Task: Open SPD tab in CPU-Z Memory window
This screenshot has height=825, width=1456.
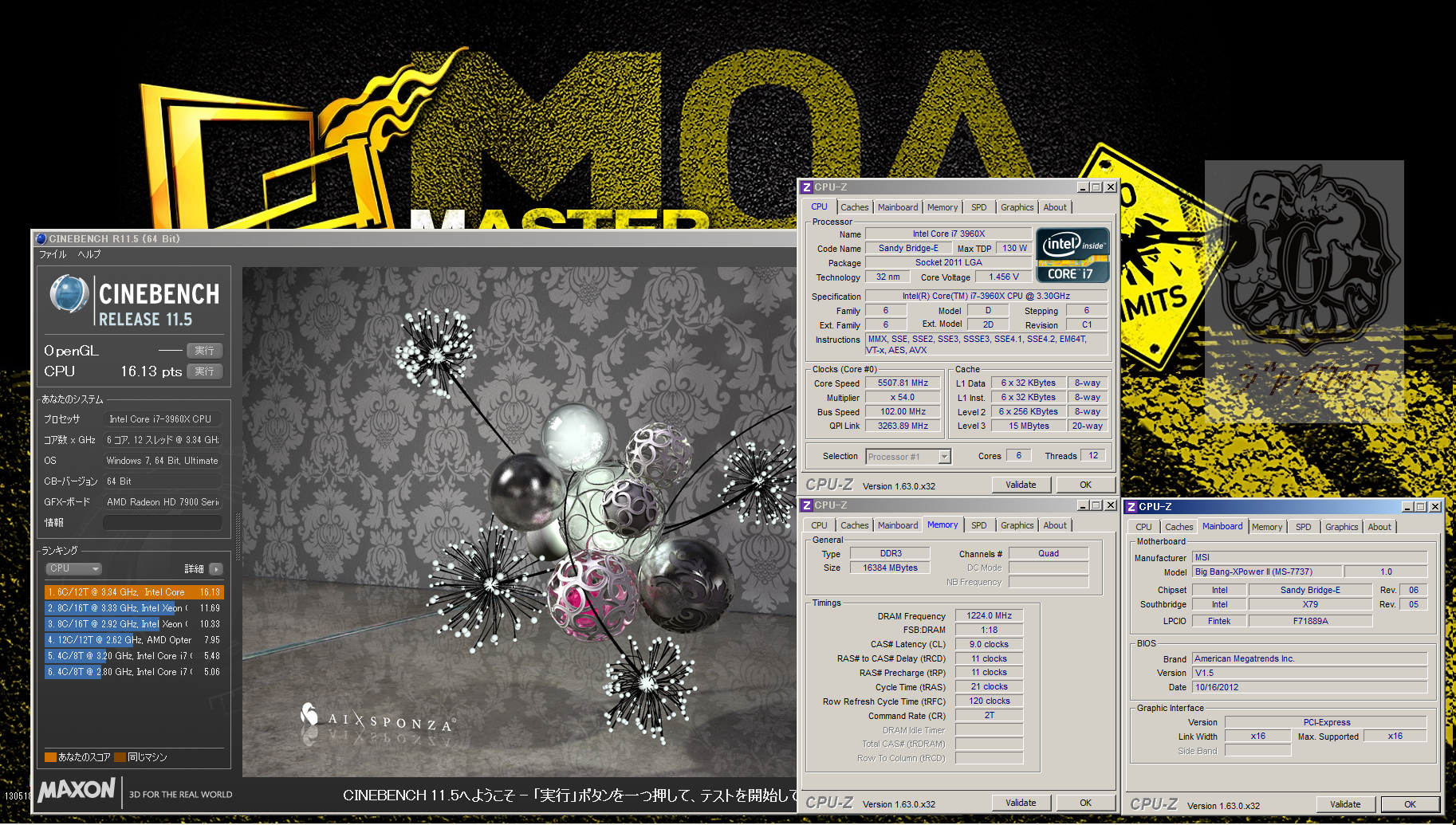Action: (979, 525)
